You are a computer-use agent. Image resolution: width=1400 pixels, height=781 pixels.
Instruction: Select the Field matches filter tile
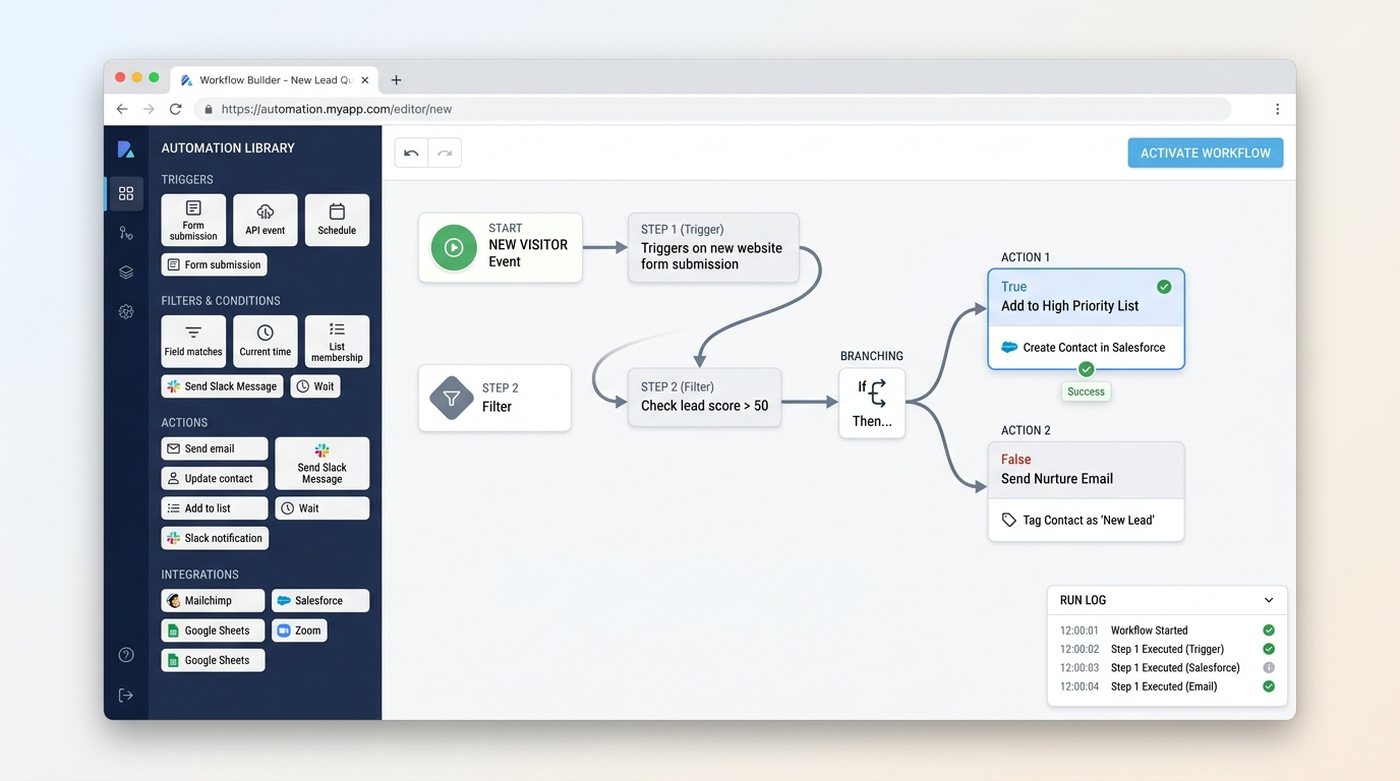coord(193,342)
